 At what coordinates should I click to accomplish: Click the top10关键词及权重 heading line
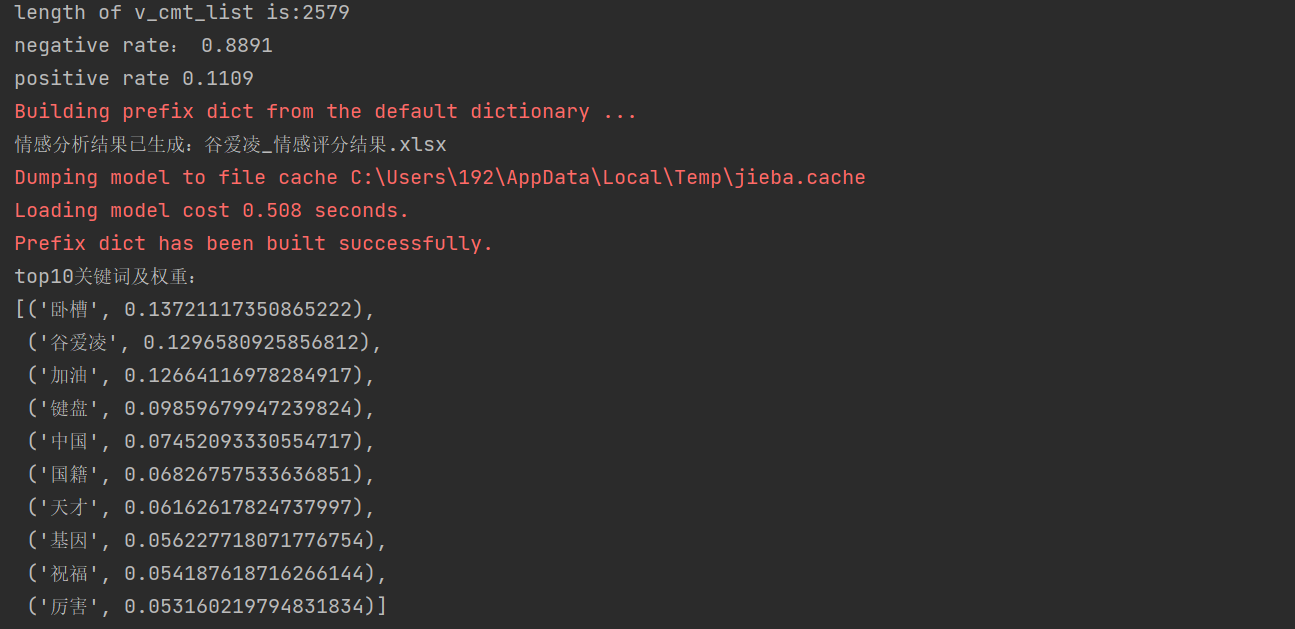(x=106, y=277)
